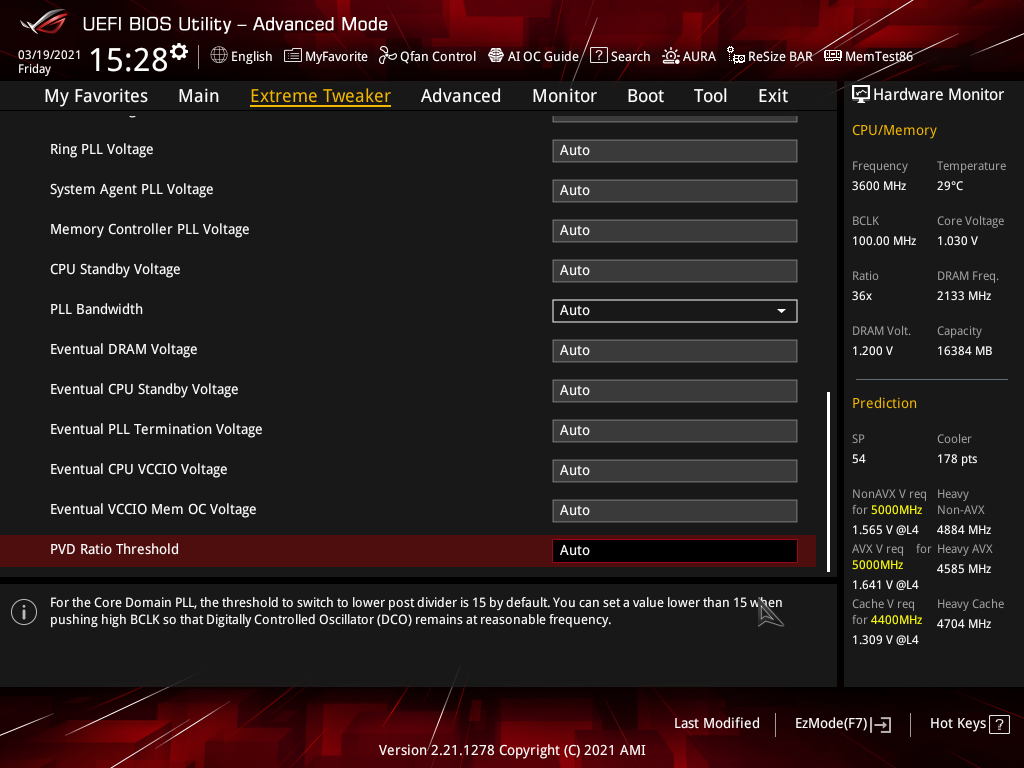Click the Last Modified button
This screenshot has width=1024, height=768.
(x=716, y=724)
